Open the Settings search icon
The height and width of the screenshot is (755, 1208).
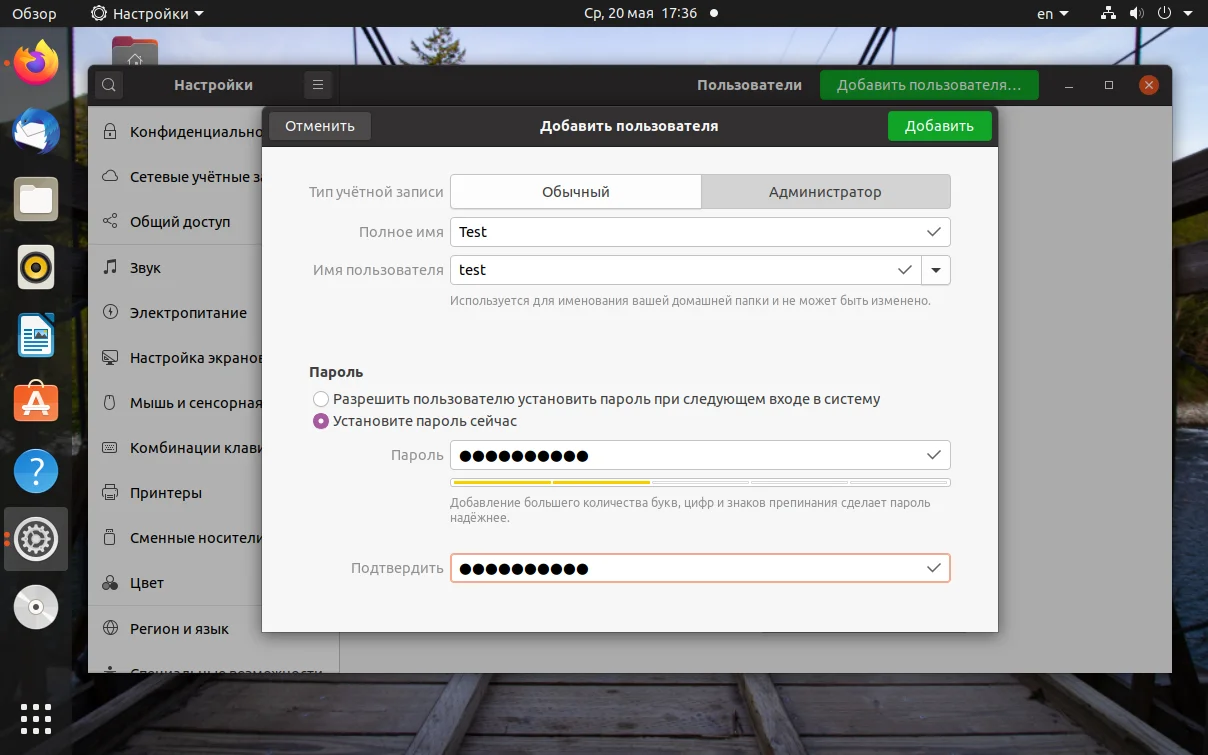109,86
